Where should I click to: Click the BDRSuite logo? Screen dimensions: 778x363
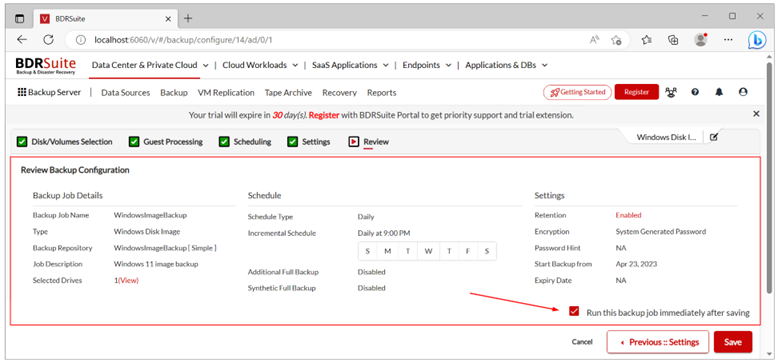pyautogui.click(x=46, y=65)
